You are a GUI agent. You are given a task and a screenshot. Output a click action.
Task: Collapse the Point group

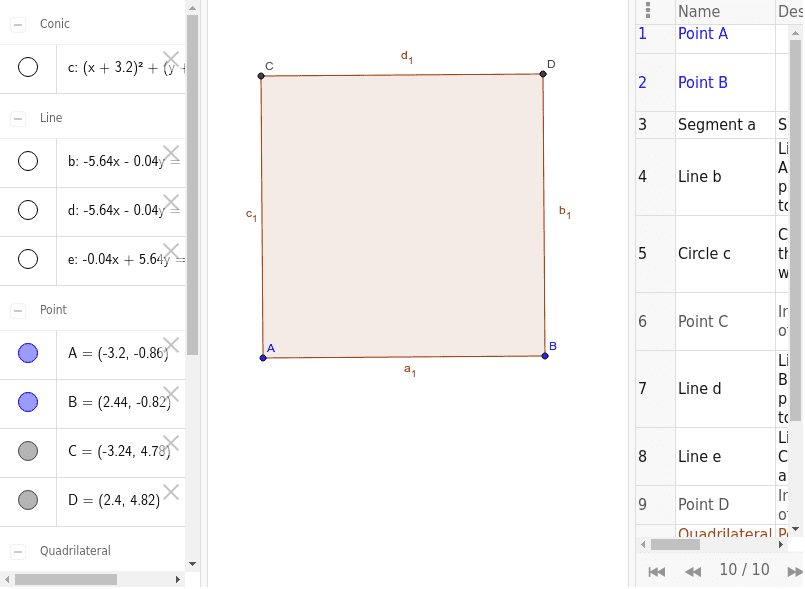tap(18, 311)
